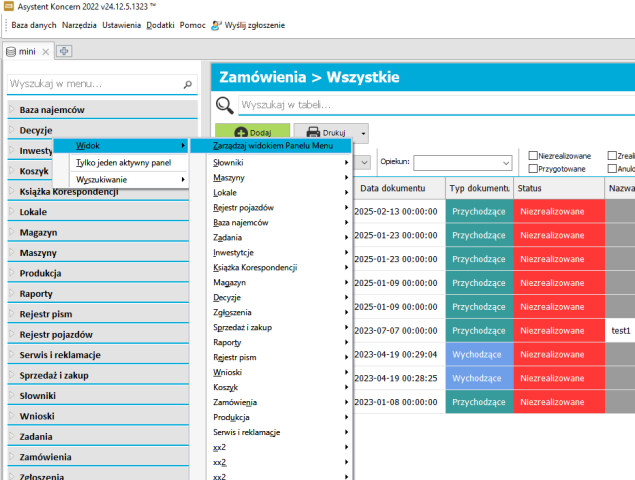The image size is (635, 480).
Task: Click the Drukuj button
Action: 326,131
